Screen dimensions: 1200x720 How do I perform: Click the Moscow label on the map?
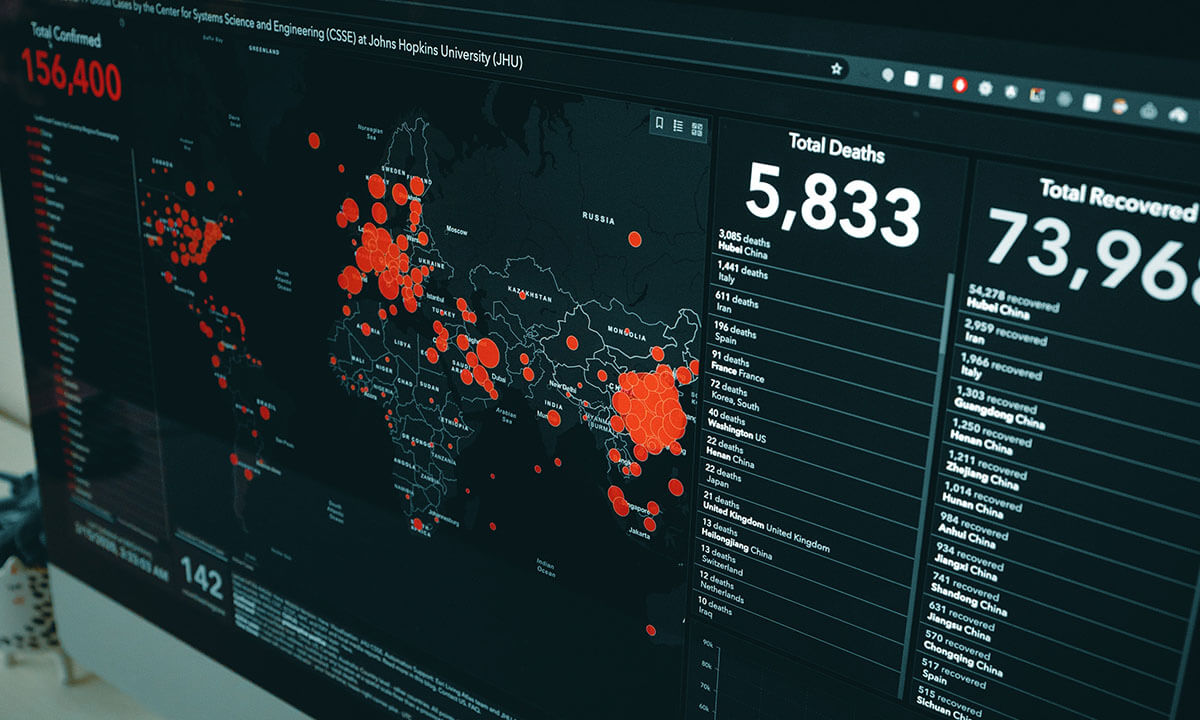457,231
